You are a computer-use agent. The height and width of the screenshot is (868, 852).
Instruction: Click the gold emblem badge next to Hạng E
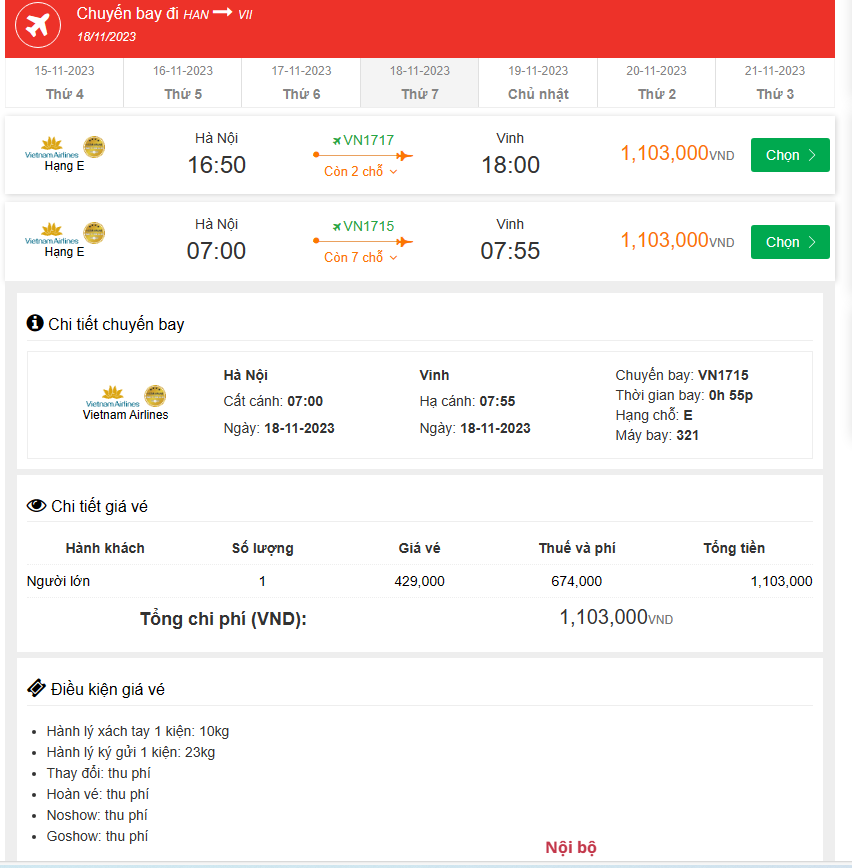click(x=93, y=145)
